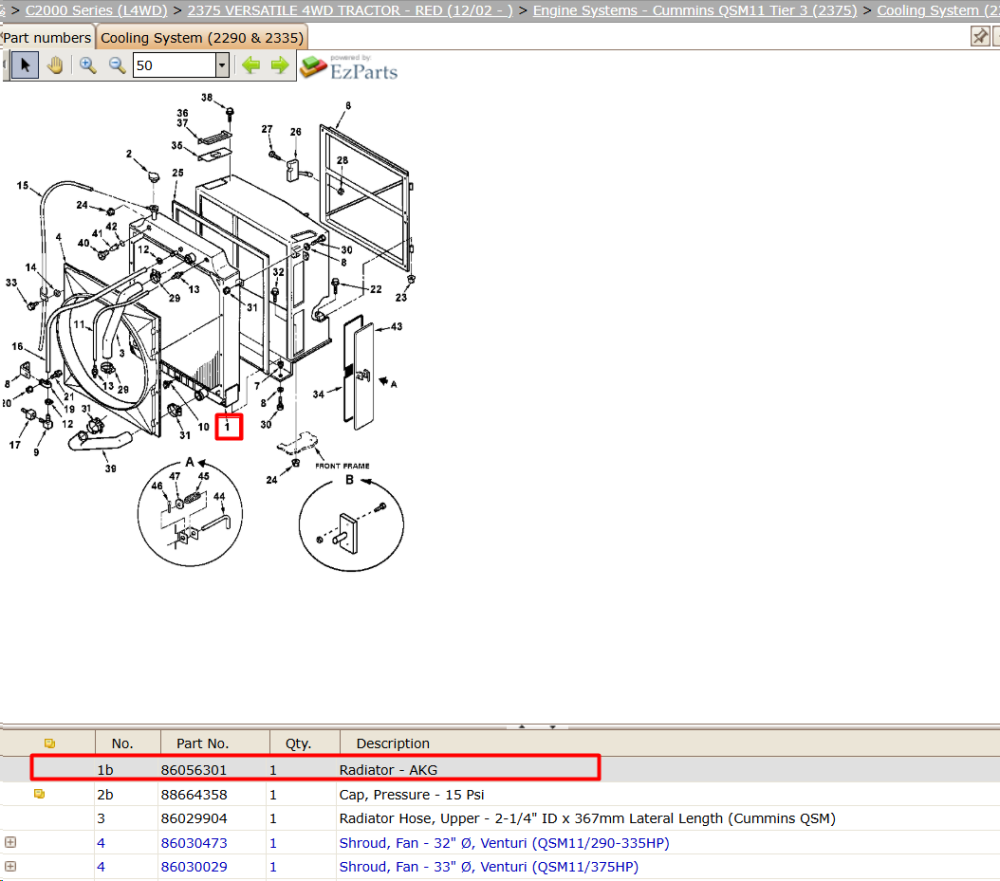1000x881 pixels.
Task: Click callout 43 panel on the diagram
Action: pos(397,327)
